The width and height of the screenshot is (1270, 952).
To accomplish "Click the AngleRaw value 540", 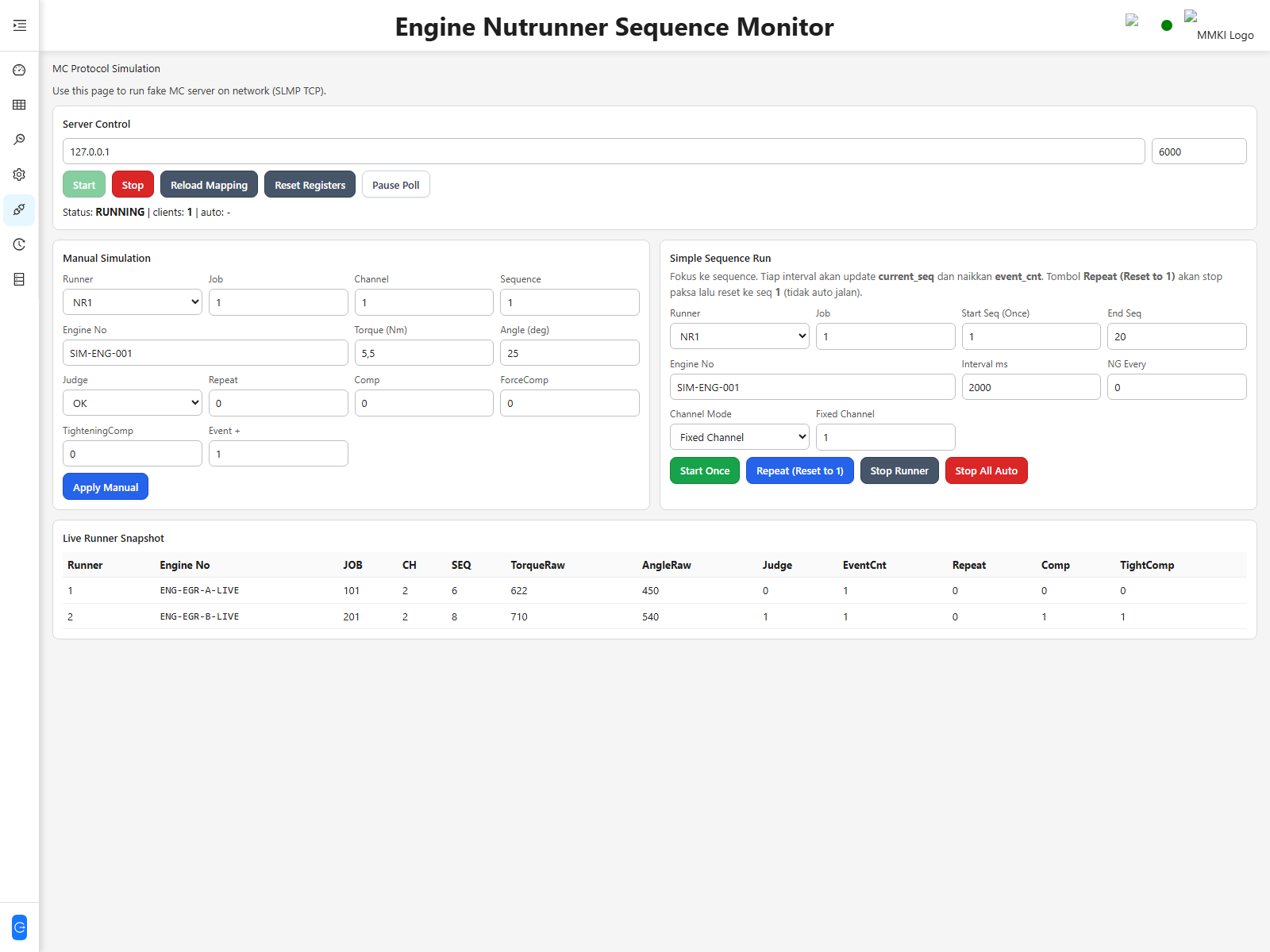I will click(650, 616).
